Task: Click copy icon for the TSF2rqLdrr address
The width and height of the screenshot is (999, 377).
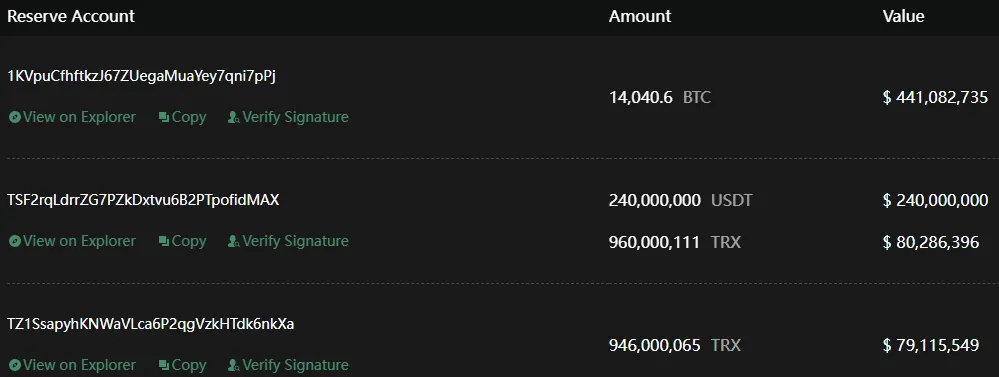Action: click(x=164, y=241)
